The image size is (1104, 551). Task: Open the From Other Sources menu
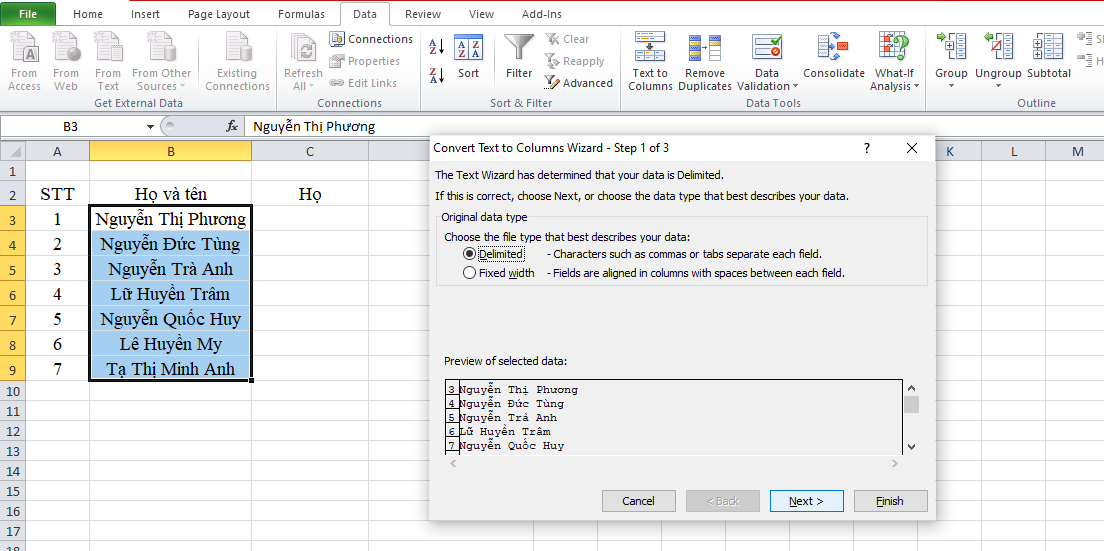point(161,61)
